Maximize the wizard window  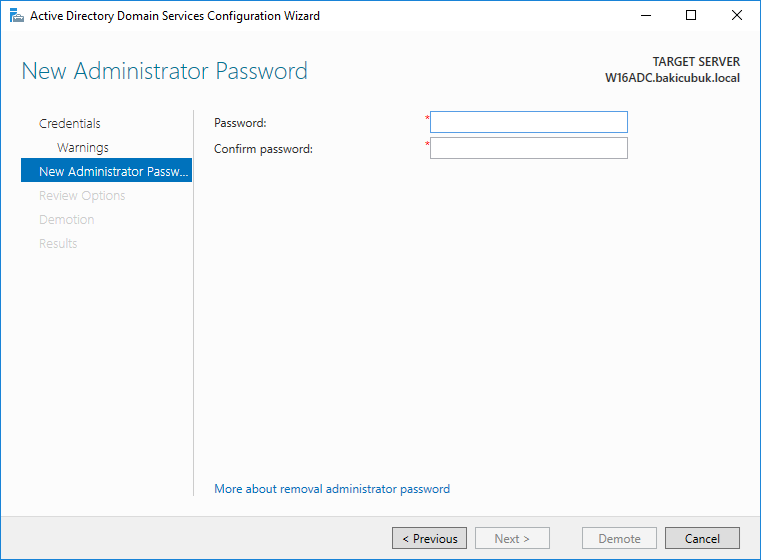691,16
